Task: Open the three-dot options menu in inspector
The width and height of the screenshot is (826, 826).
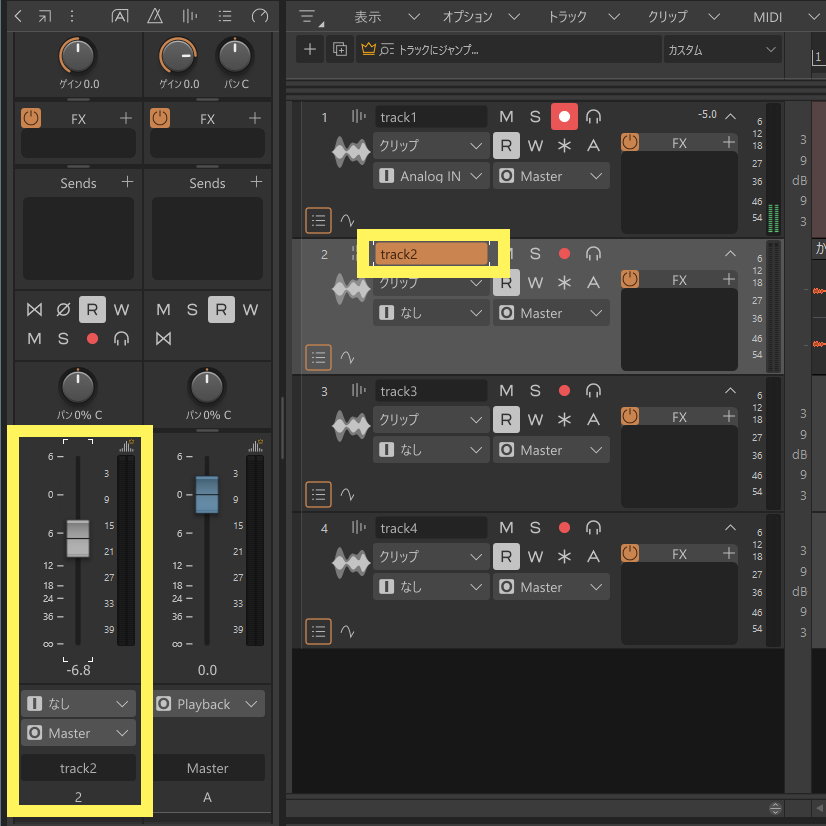Action: 72,16
